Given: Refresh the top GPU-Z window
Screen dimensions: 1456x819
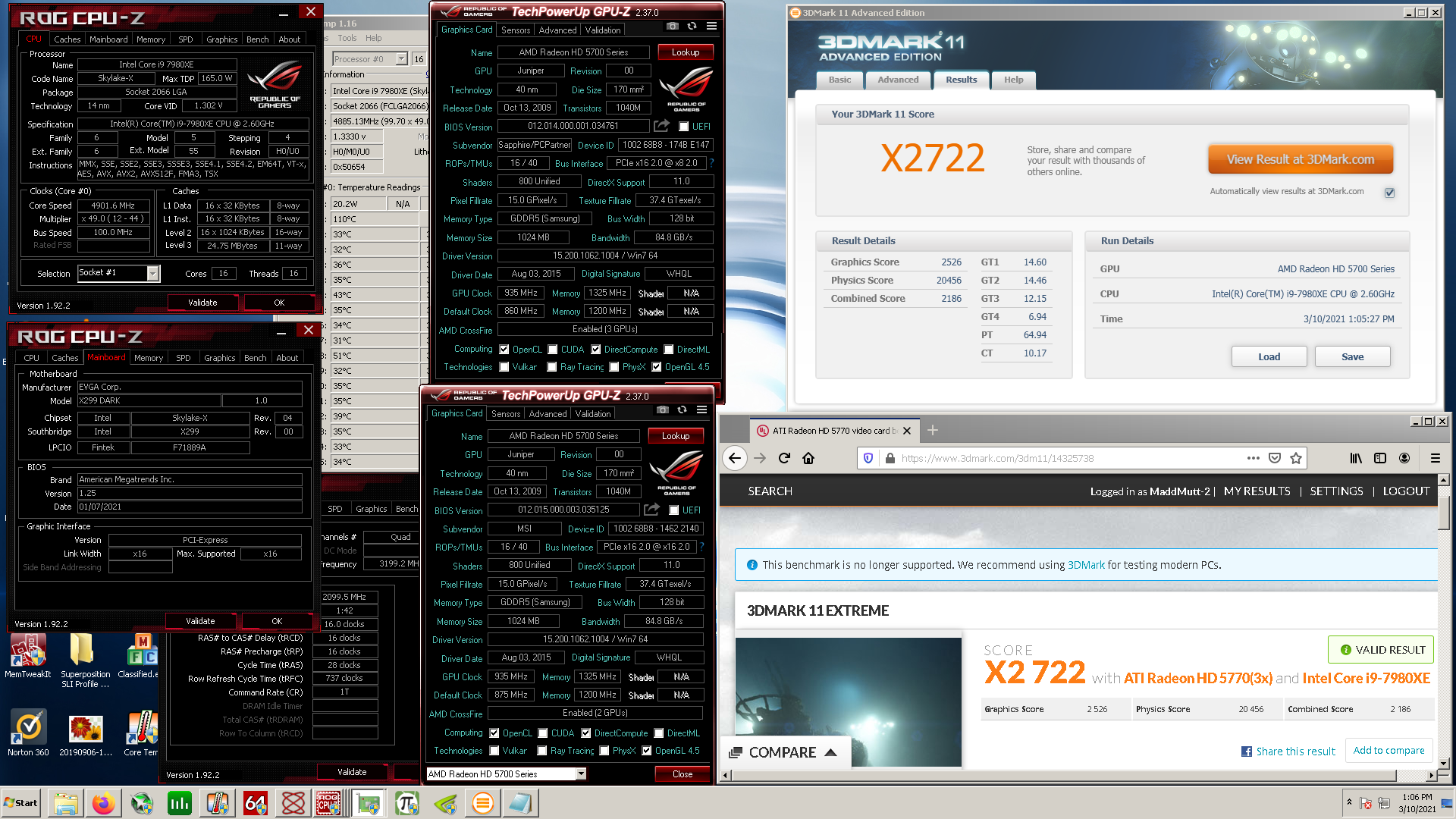Looking at the screenshot, I should (692, 26).
